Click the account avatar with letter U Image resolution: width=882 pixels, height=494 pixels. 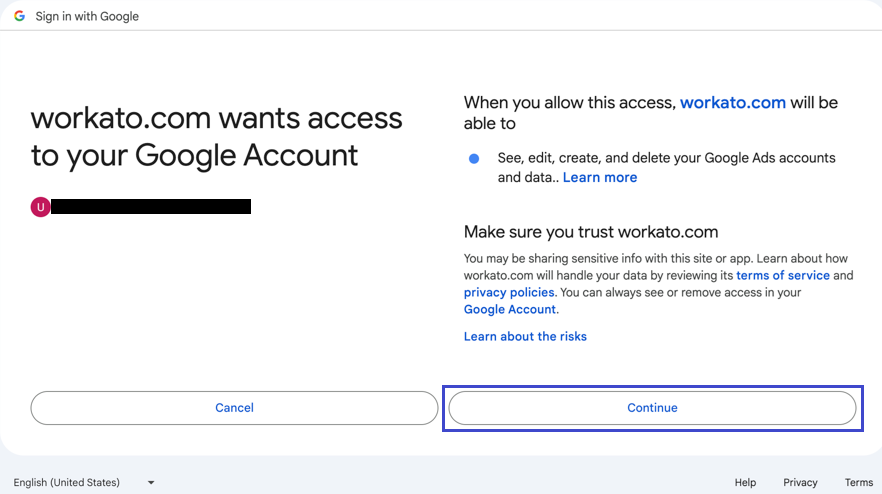[40, 207]
